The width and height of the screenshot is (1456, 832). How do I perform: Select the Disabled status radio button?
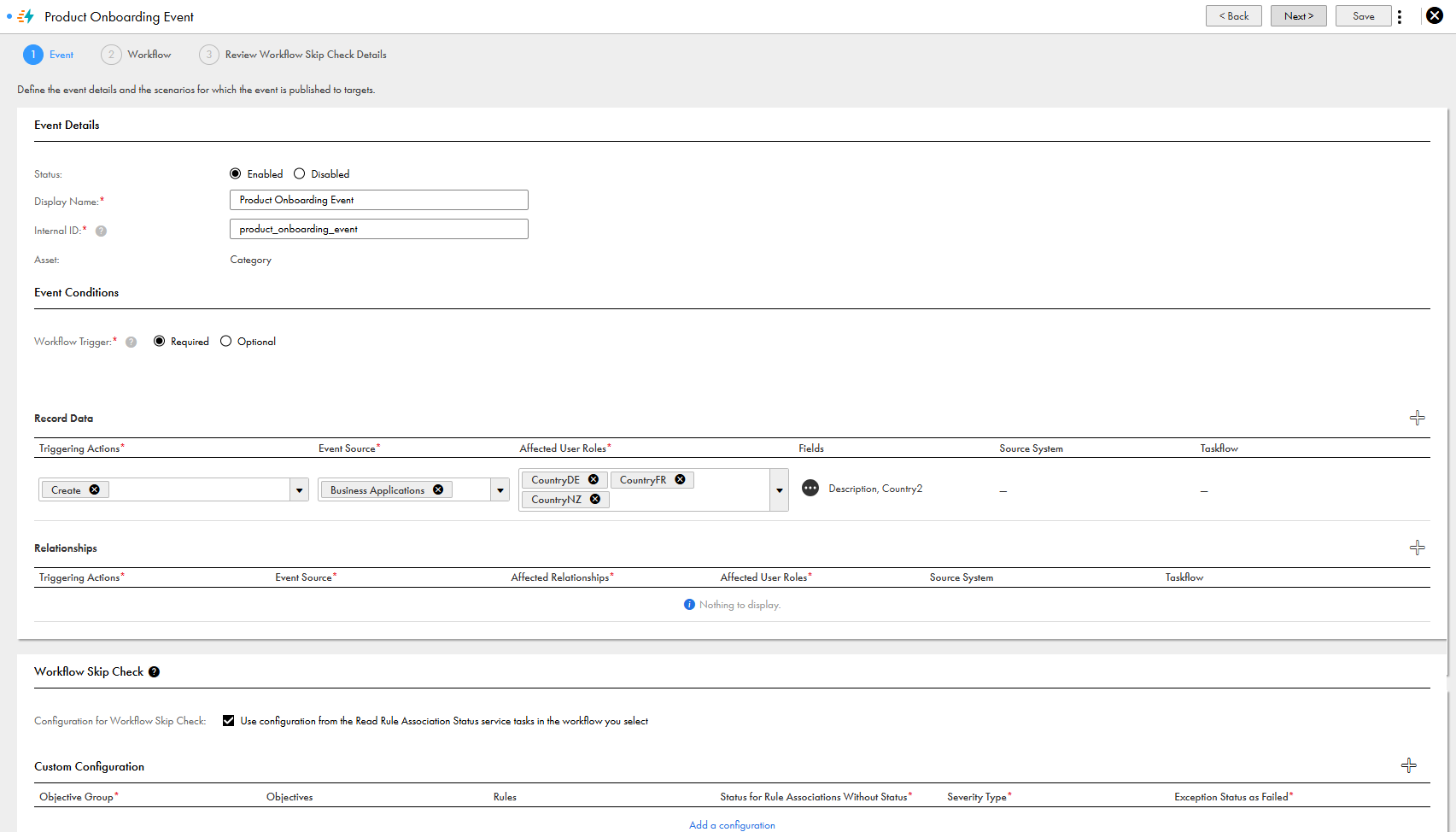tap(299, 173)
